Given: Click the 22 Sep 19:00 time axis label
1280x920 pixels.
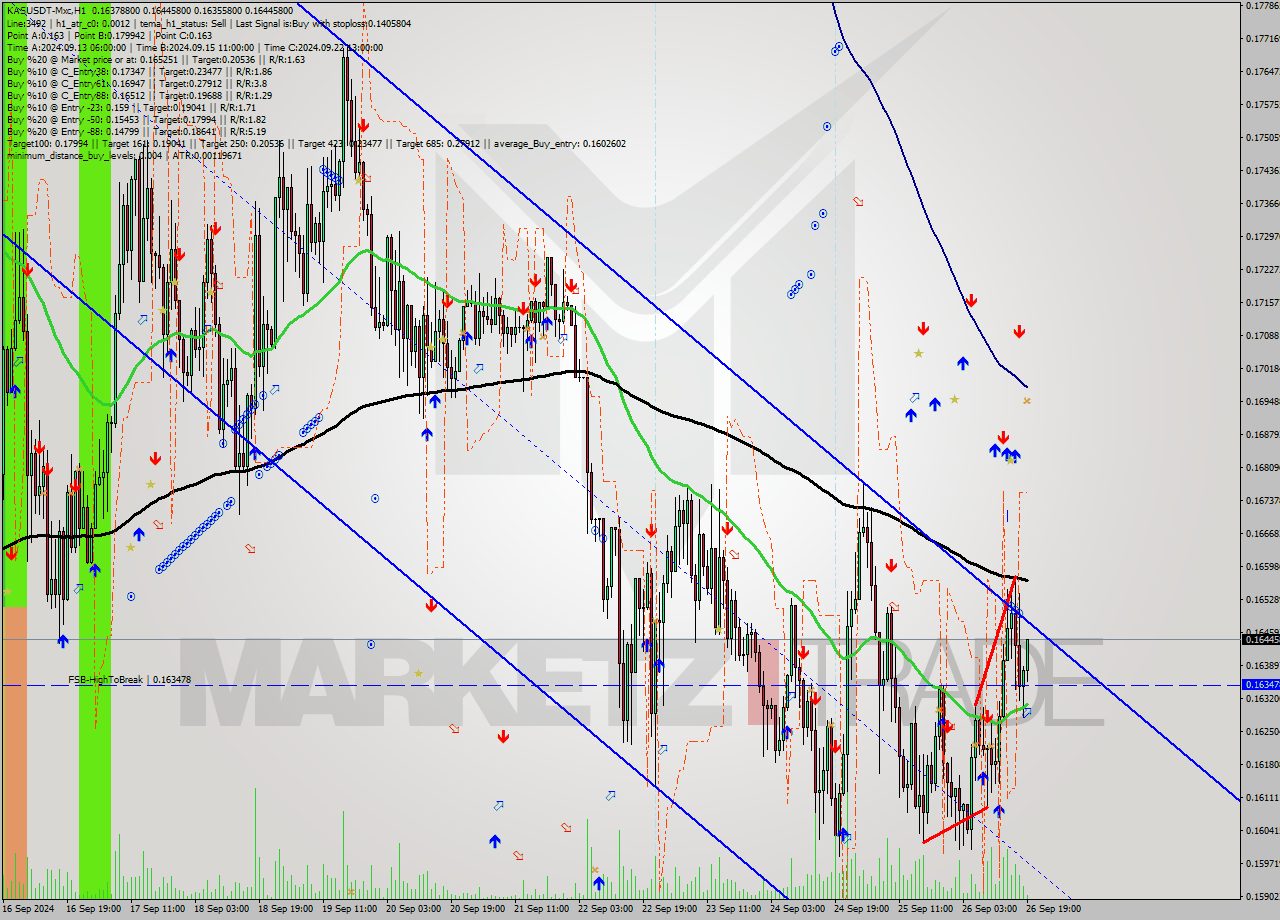Looking at the screenshot, I should [x=669, y=909].
